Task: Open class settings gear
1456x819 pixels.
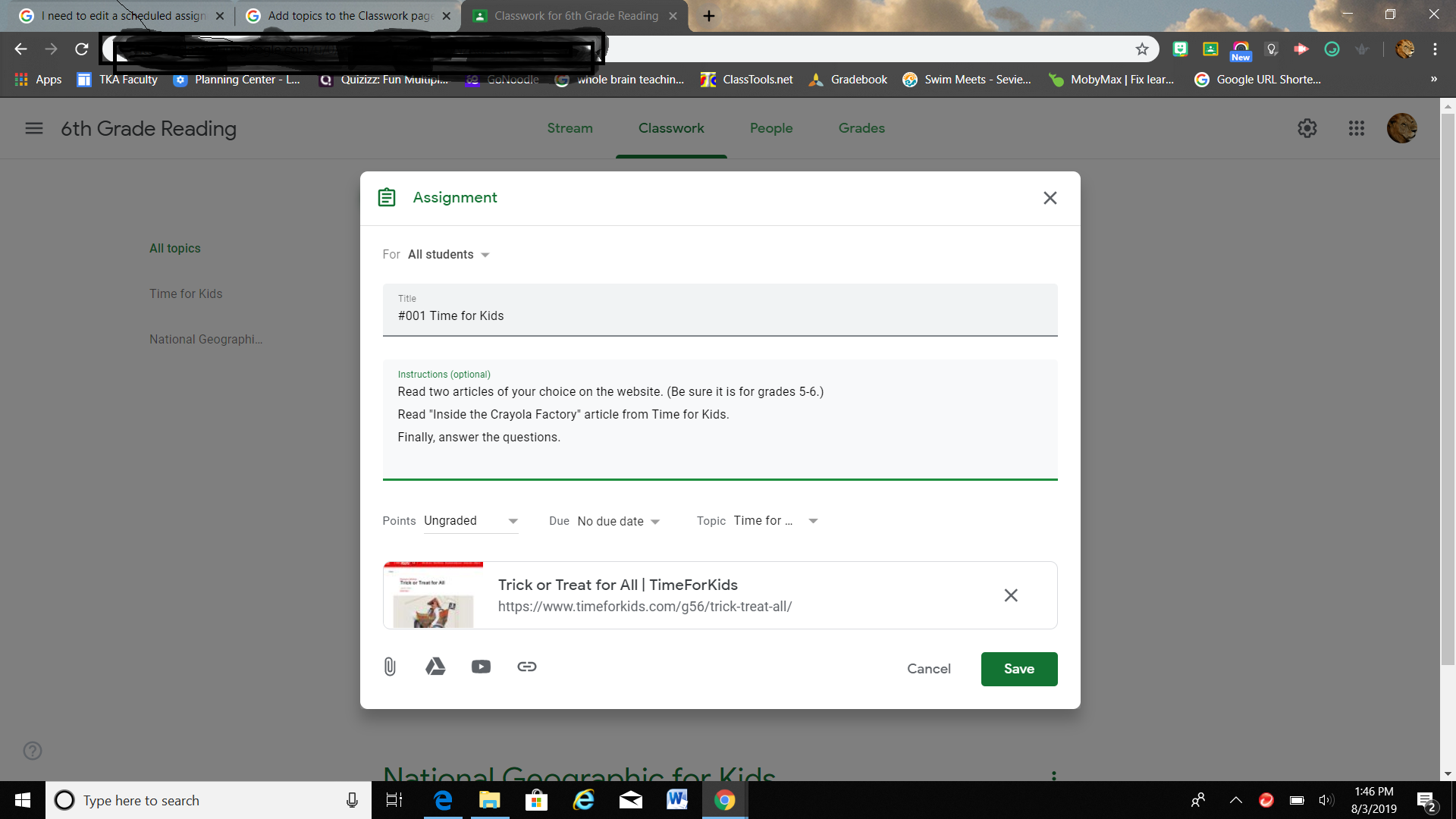Action: point(1307,128)
